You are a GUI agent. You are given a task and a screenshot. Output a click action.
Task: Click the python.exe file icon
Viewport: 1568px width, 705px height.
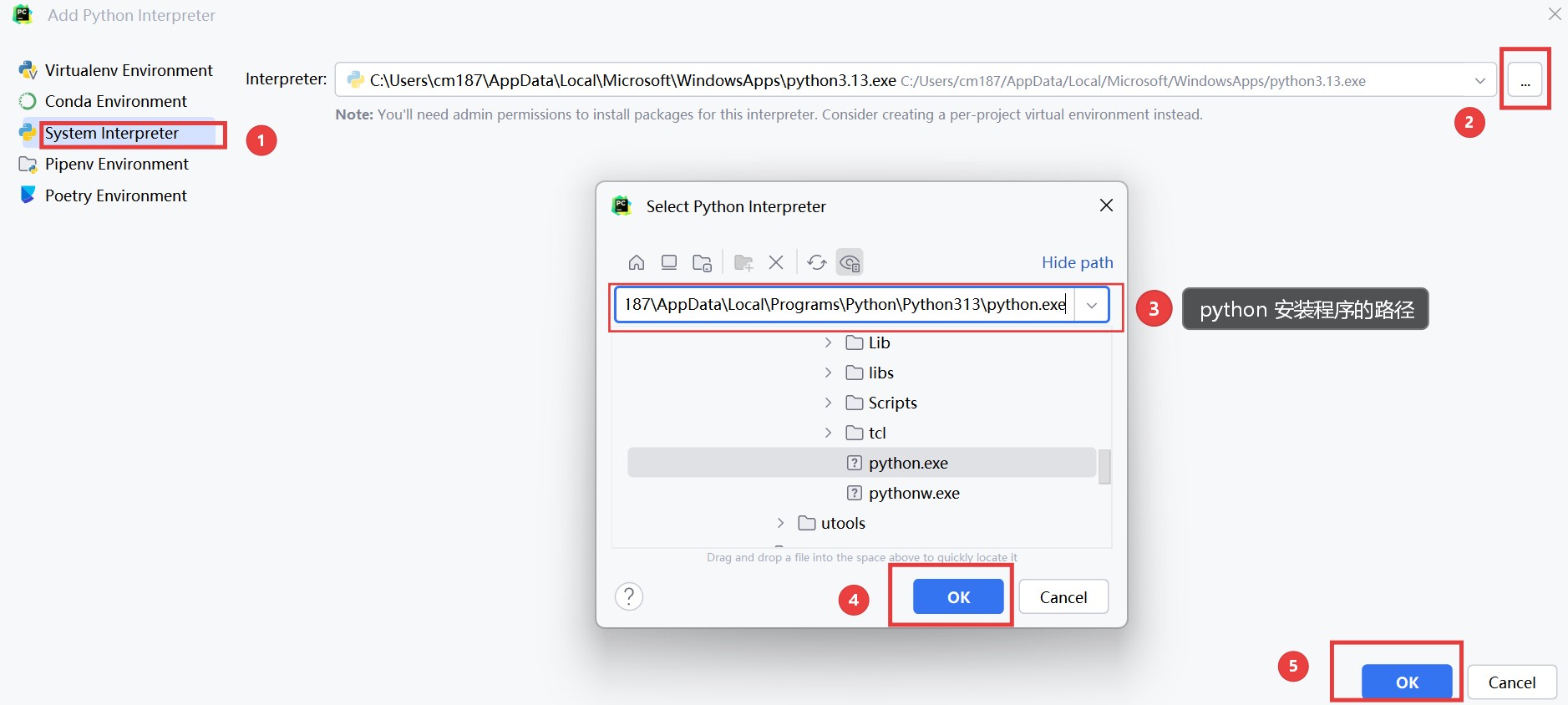click(855, 463)
